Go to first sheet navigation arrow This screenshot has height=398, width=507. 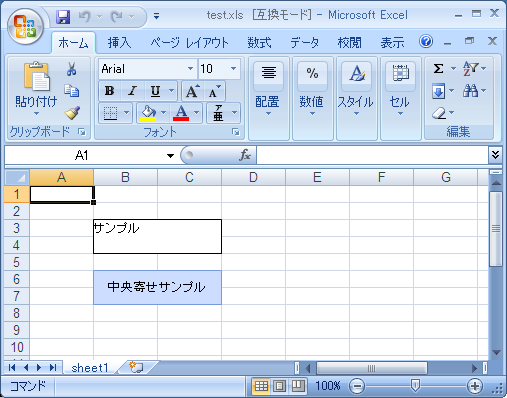point(12,368)
